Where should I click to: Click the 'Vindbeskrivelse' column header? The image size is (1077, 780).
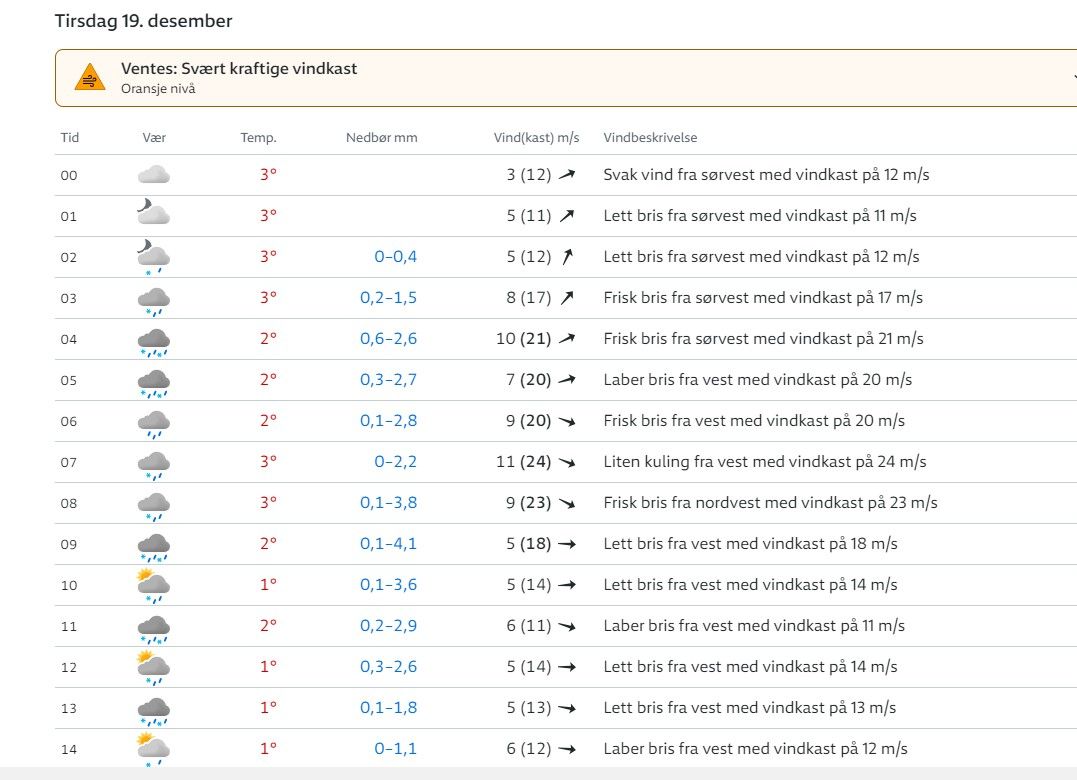pos(650,138)
